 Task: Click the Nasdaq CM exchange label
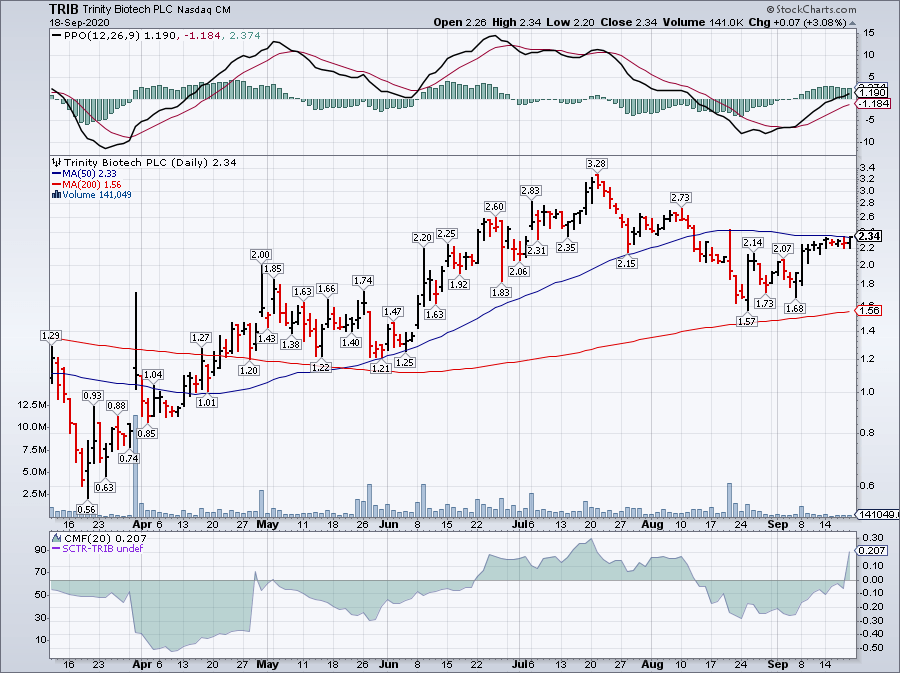click(x=204, y=10)
